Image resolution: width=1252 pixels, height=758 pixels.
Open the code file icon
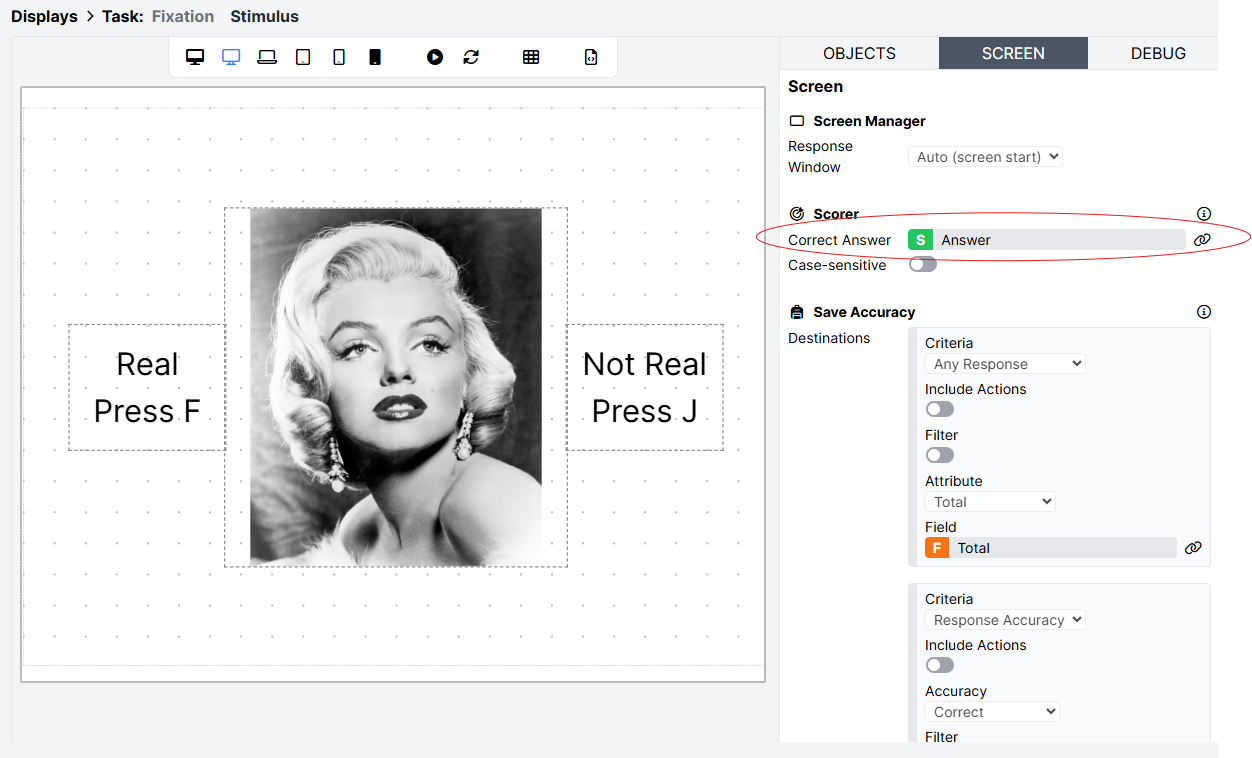591,57
